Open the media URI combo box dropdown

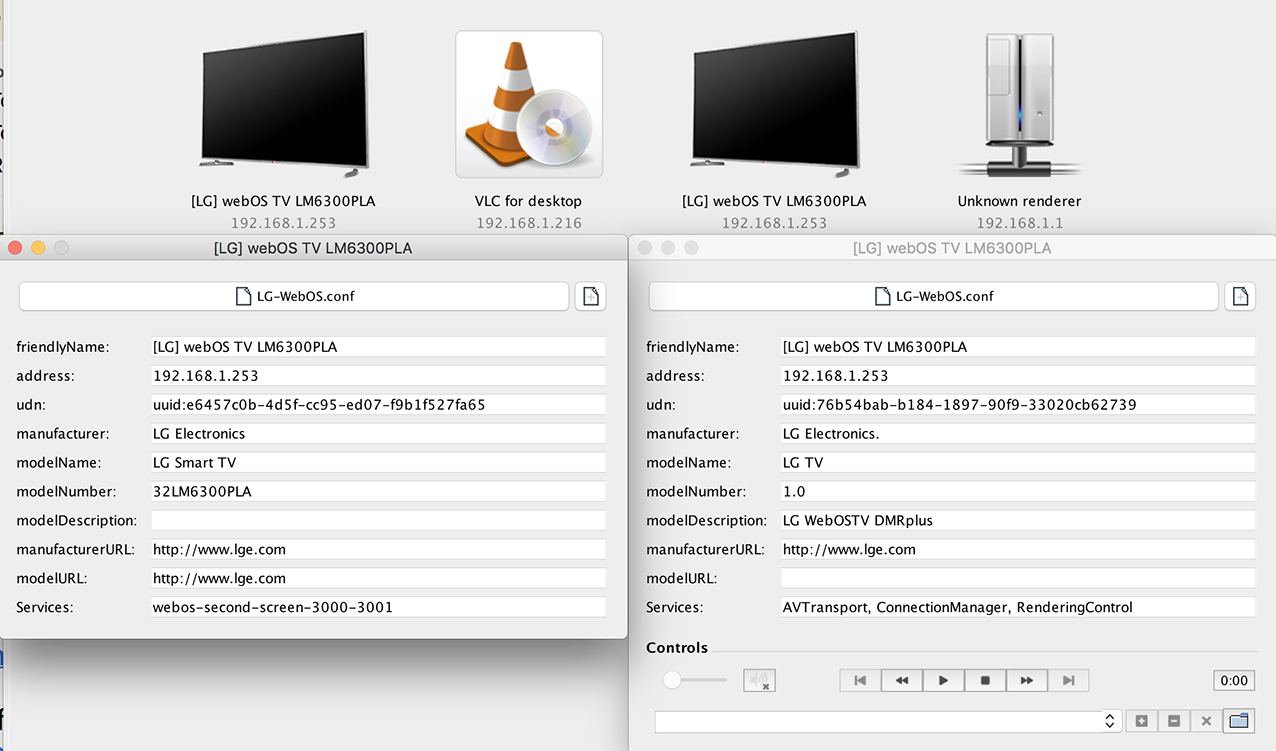1110,721
